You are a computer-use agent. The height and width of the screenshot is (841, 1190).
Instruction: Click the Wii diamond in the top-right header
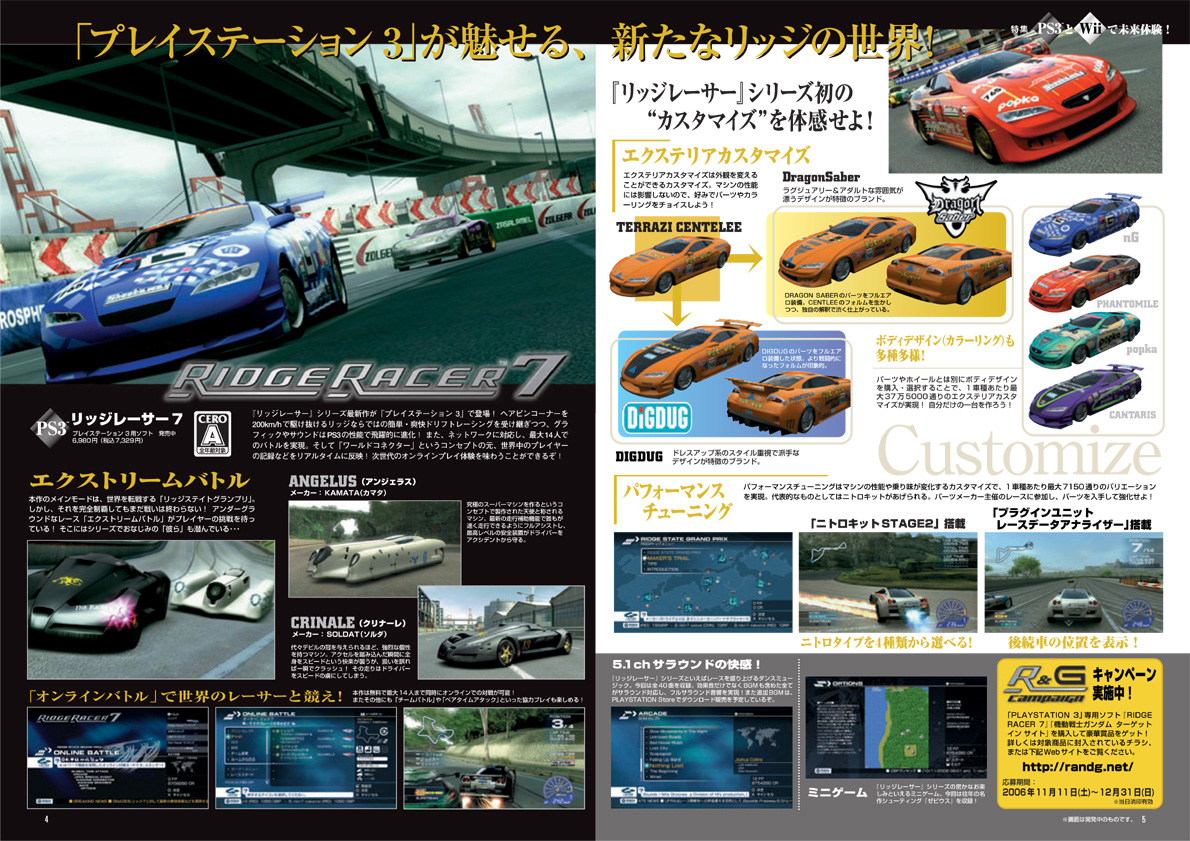1091,29
